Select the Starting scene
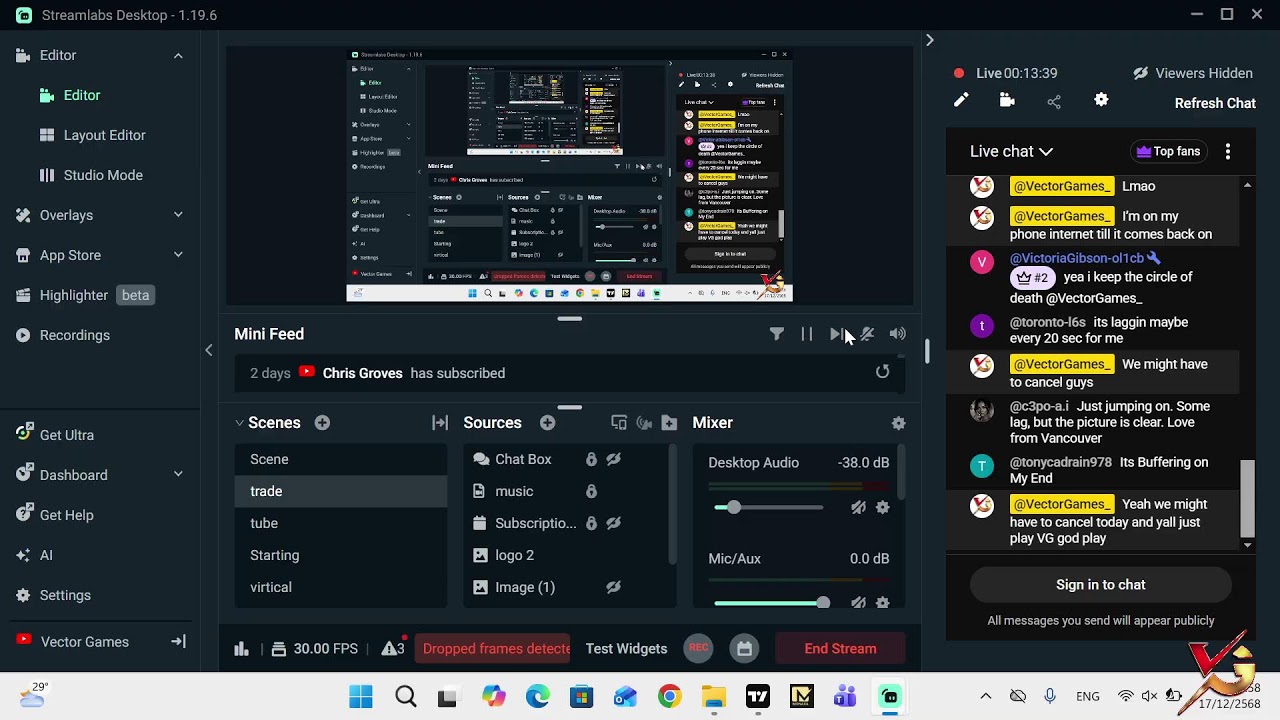The width and height of the screenshot is (1280, 720). (x=341, y=555)
